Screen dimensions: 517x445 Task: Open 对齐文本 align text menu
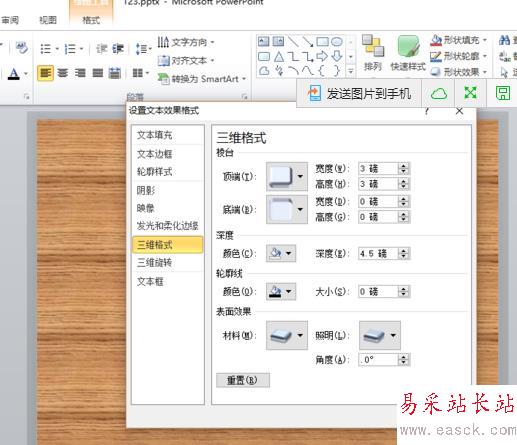pos(186,61)
